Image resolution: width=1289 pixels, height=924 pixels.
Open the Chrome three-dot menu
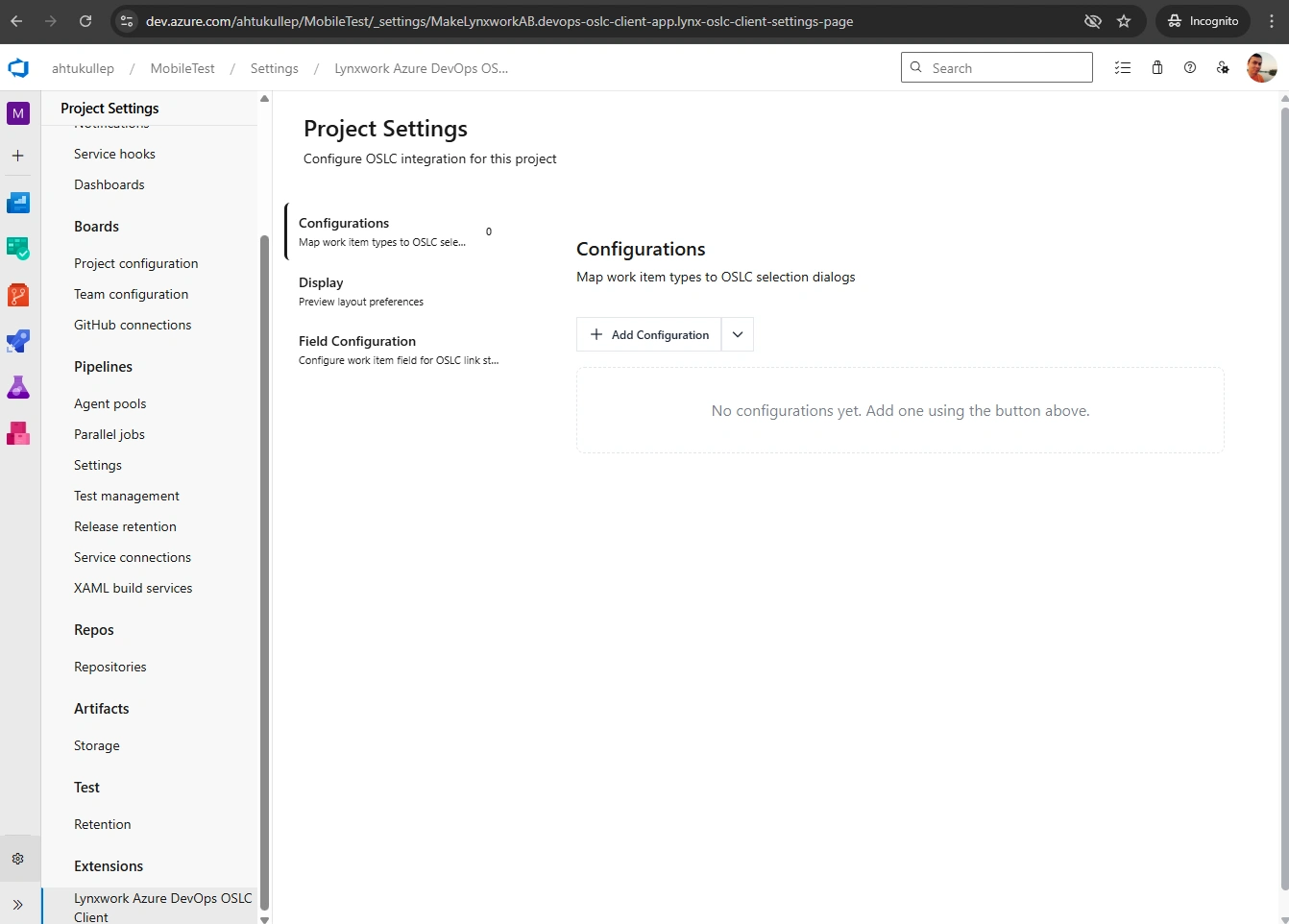click(1272, 21)
